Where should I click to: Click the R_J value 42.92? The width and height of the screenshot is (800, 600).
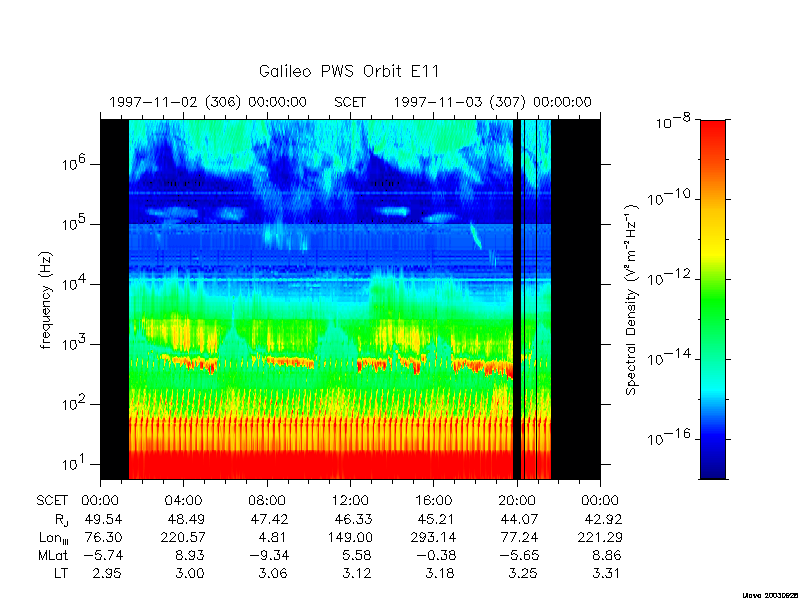(x=603, y=519)
